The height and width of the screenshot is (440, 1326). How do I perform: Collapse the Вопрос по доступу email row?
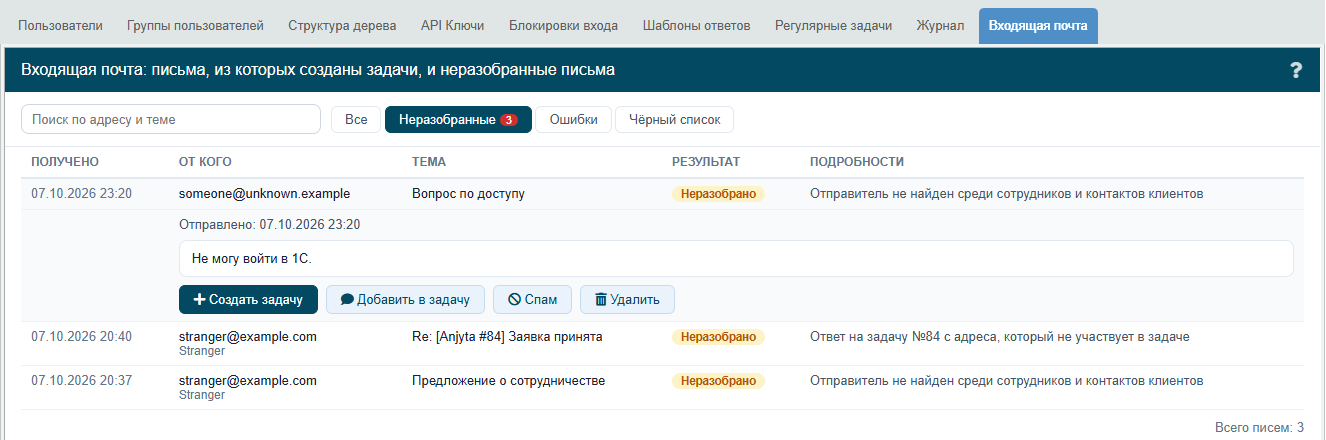(x=662, y=194)
